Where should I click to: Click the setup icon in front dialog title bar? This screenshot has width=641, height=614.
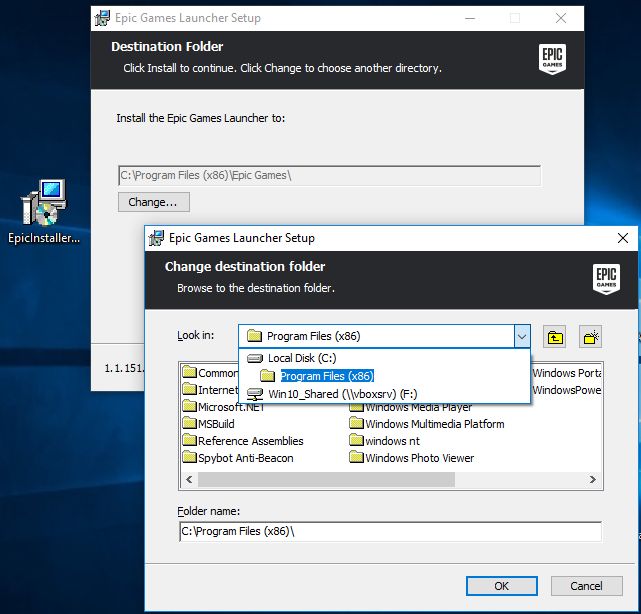156,238
